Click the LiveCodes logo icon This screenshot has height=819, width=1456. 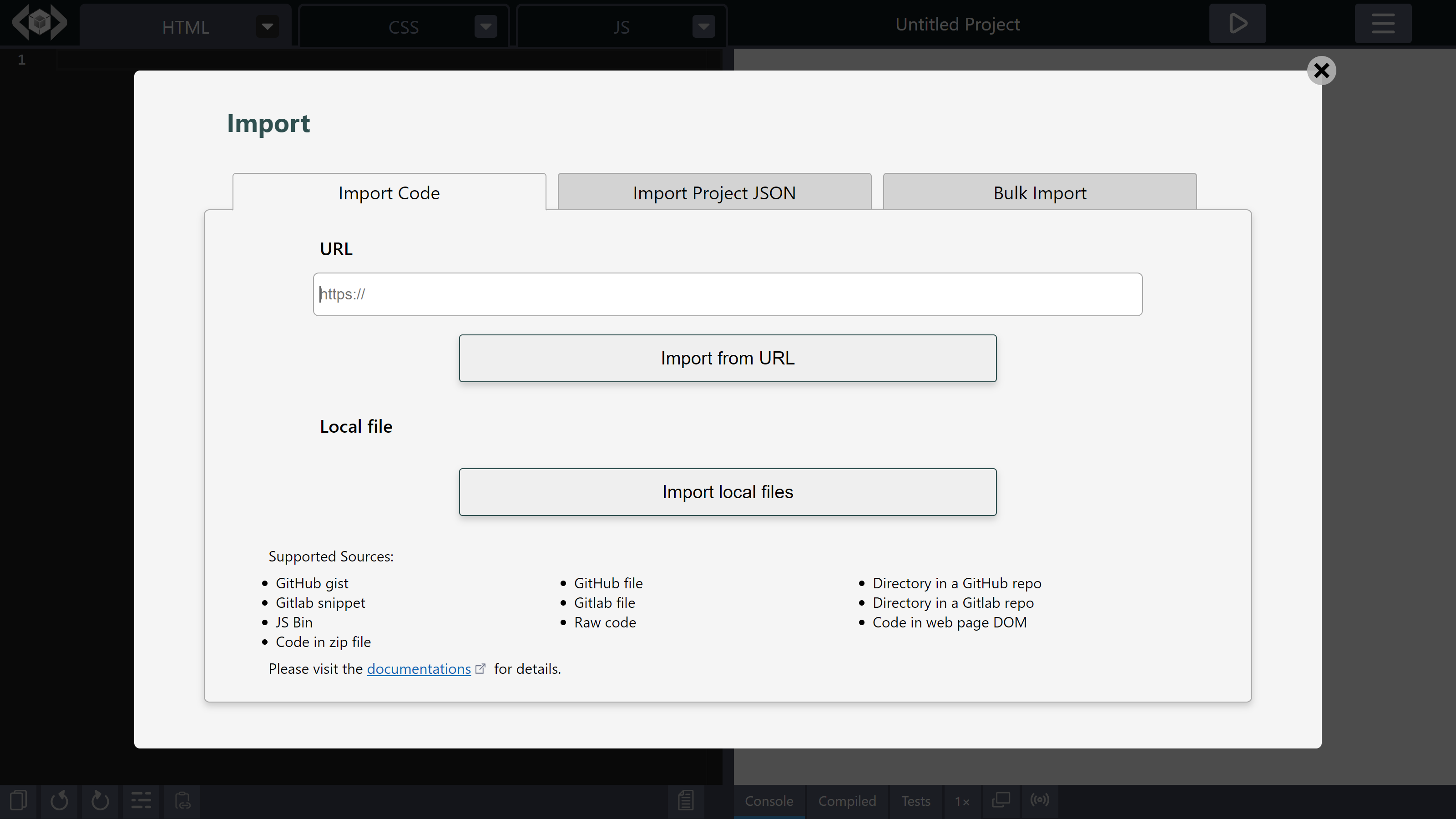pos(40,23)
